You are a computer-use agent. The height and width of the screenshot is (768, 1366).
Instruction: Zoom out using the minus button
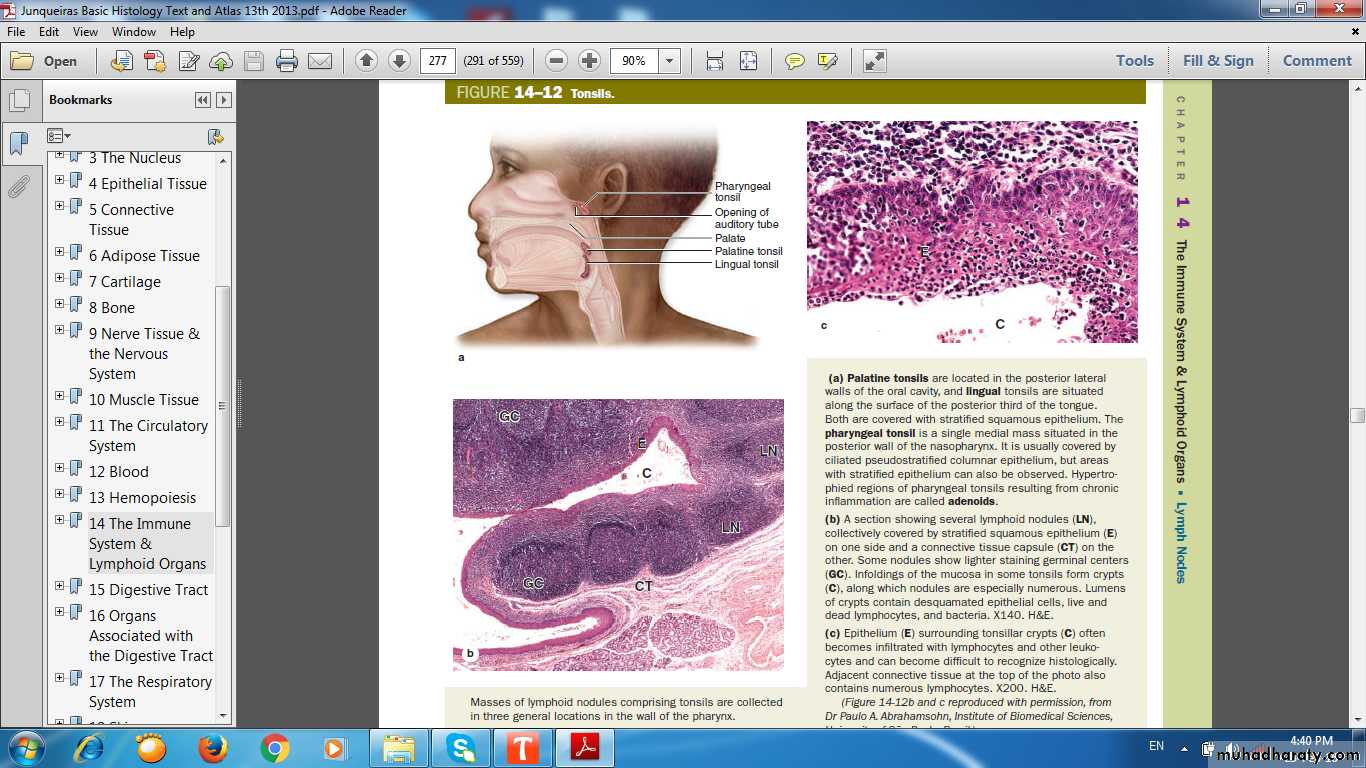point(557,61)
